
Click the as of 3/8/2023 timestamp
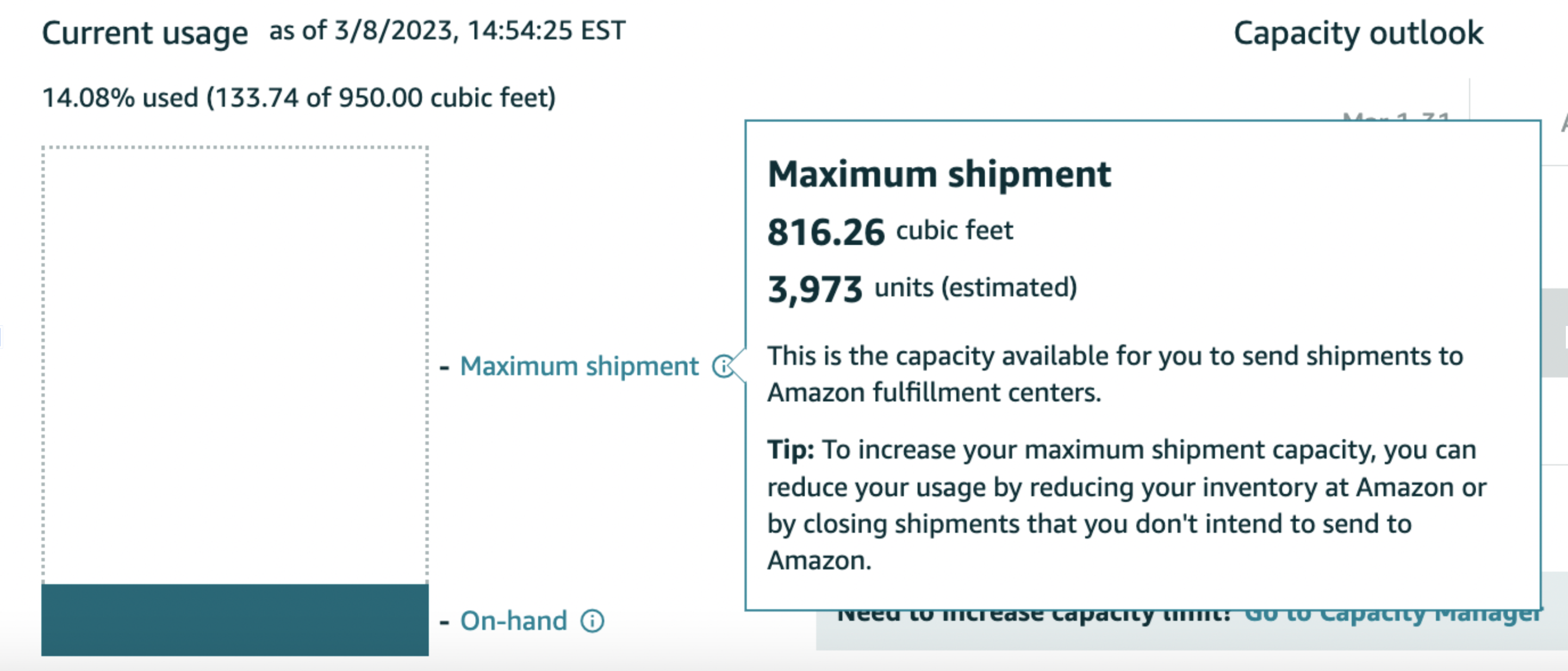447,30
